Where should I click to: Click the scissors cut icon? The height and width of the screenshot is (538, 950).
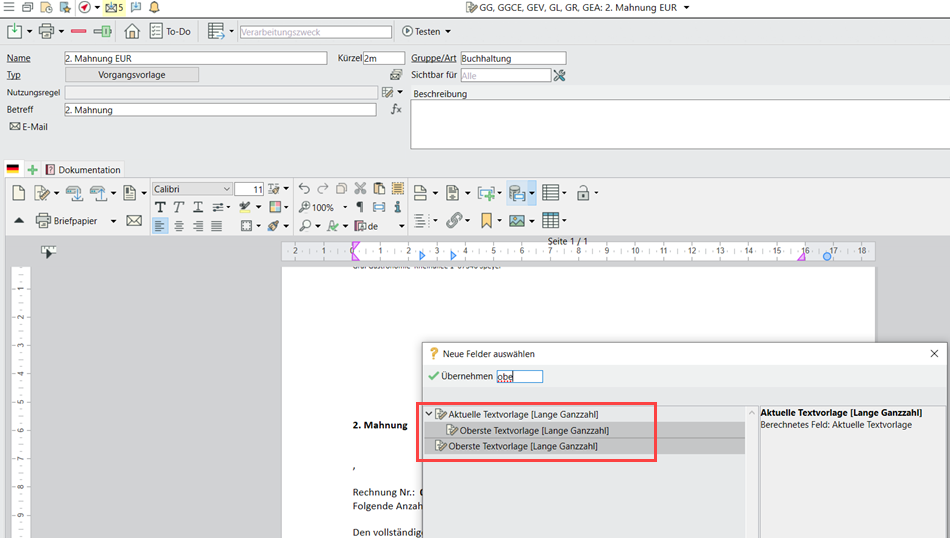(x=360, y=189)
